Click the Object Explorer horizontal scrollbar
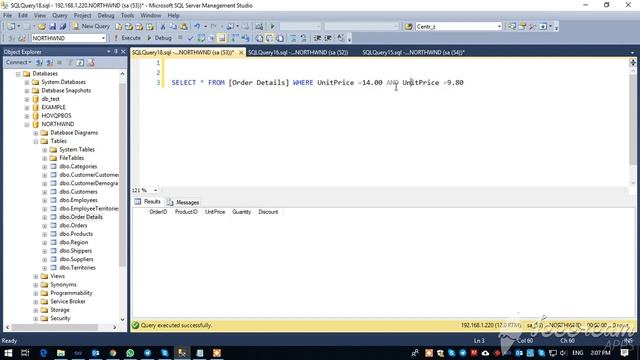640x360 pixels. 61,327
